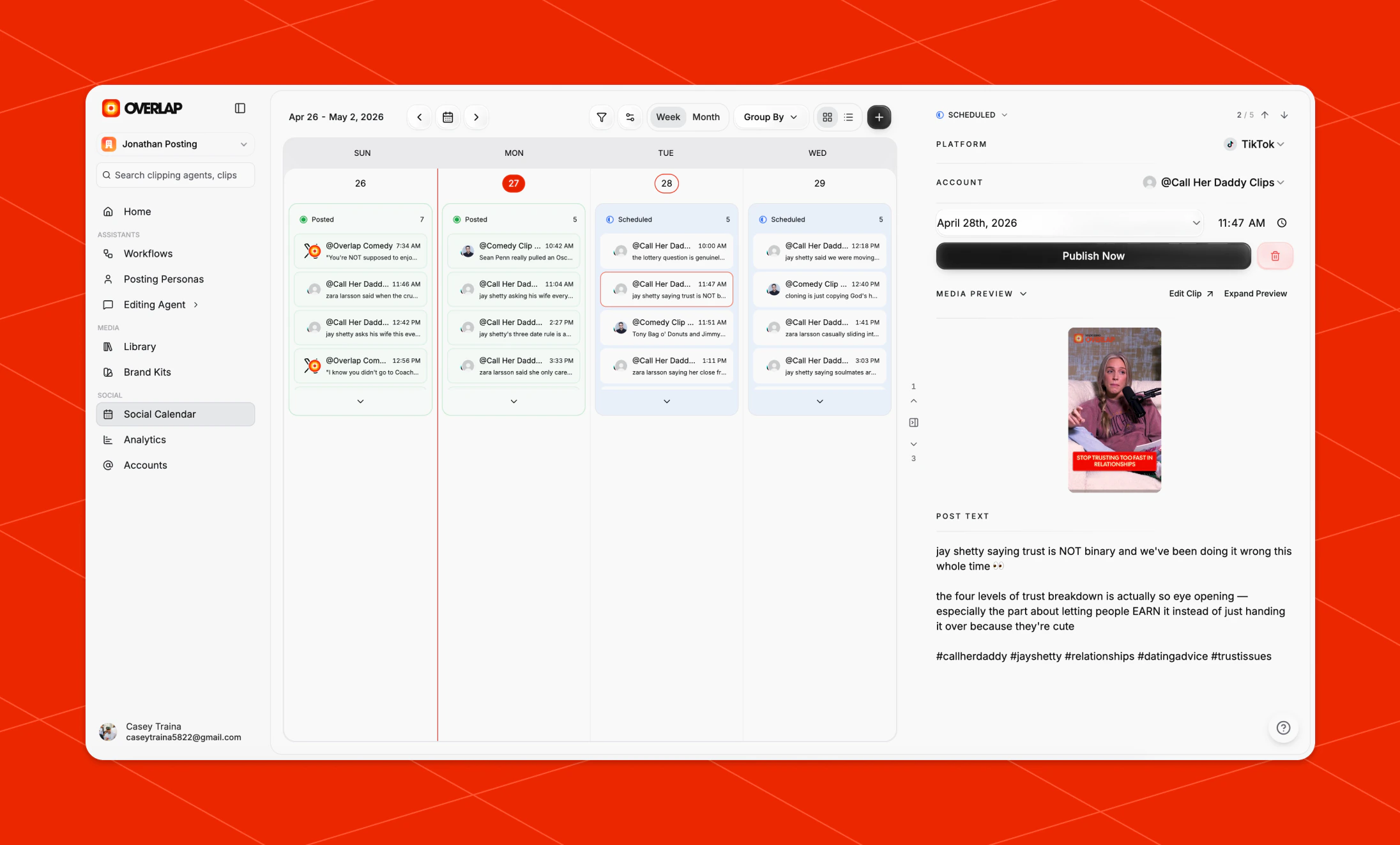Go to next post down arrow
The image size is (1400, 845).
click(x=1284, y=115)
